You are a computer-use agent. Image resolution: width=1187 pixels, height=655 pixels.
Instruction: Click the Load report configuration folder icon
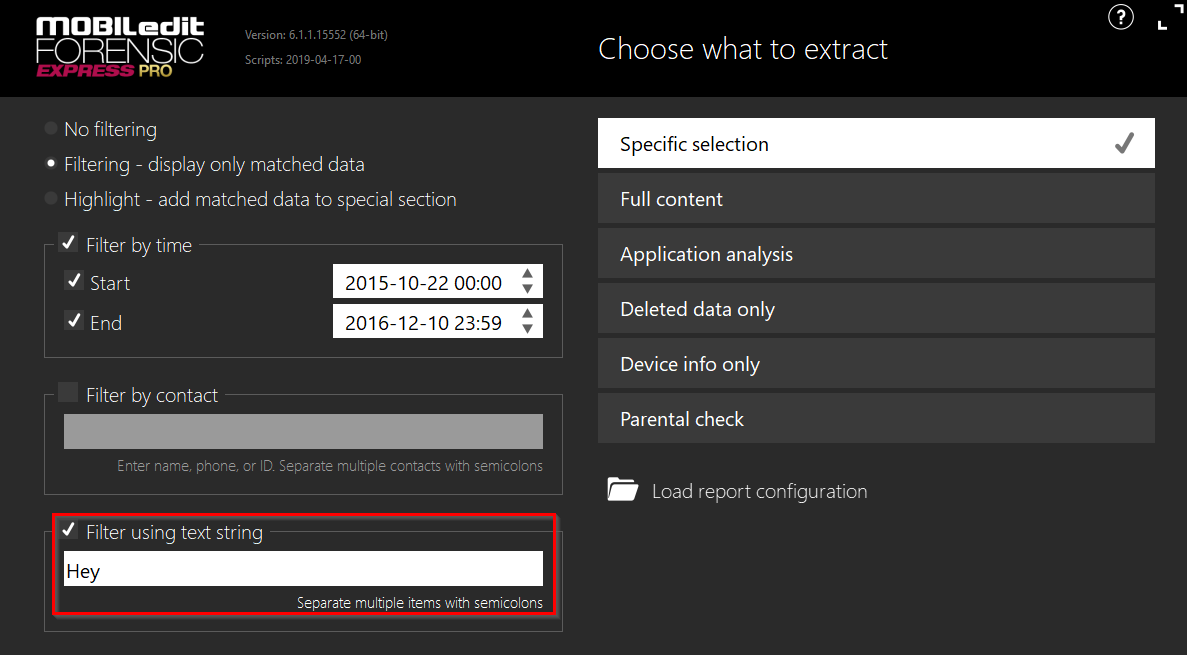coord(622,490)
